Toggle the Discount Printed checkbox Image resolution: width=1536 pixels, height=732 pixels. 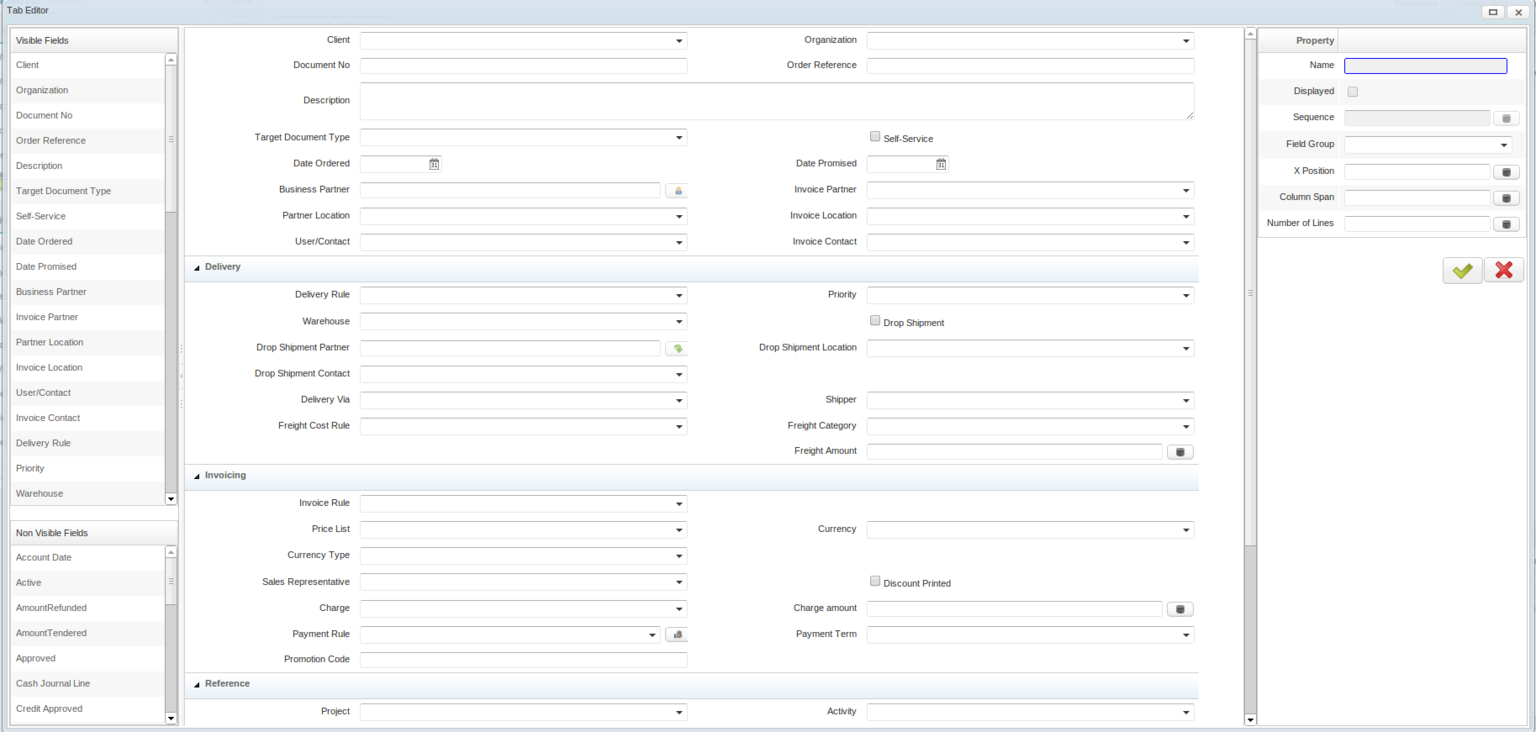coord(875,581)
